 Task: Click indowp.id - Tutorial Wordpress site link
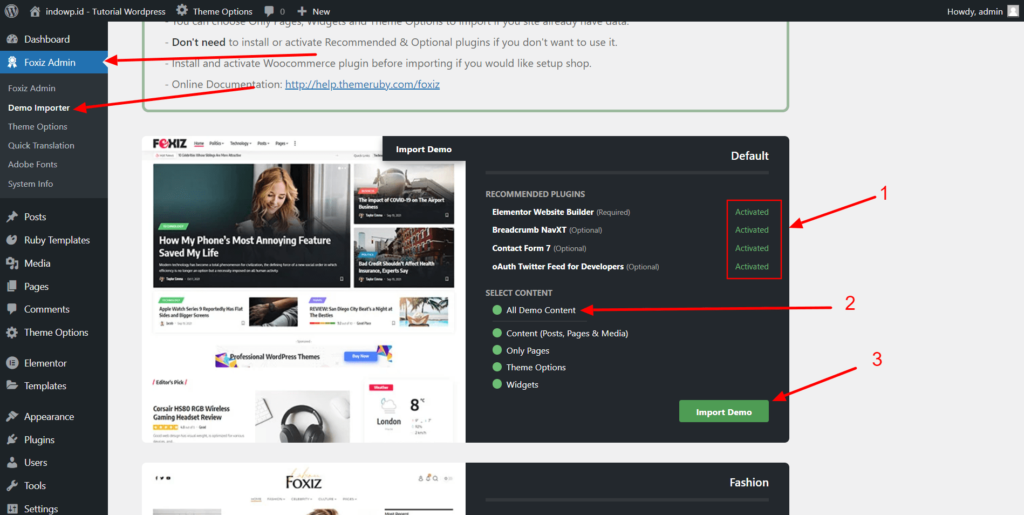(x=105, y=11)
